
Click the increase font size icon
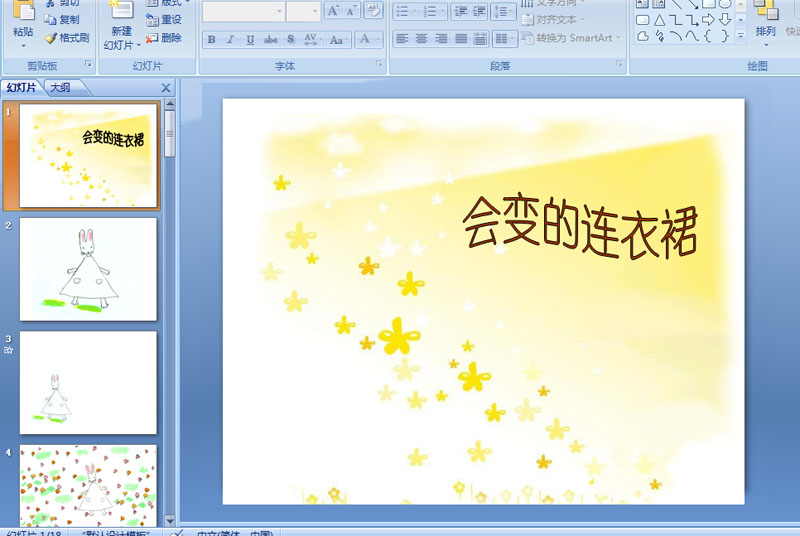tap(334, 11)
